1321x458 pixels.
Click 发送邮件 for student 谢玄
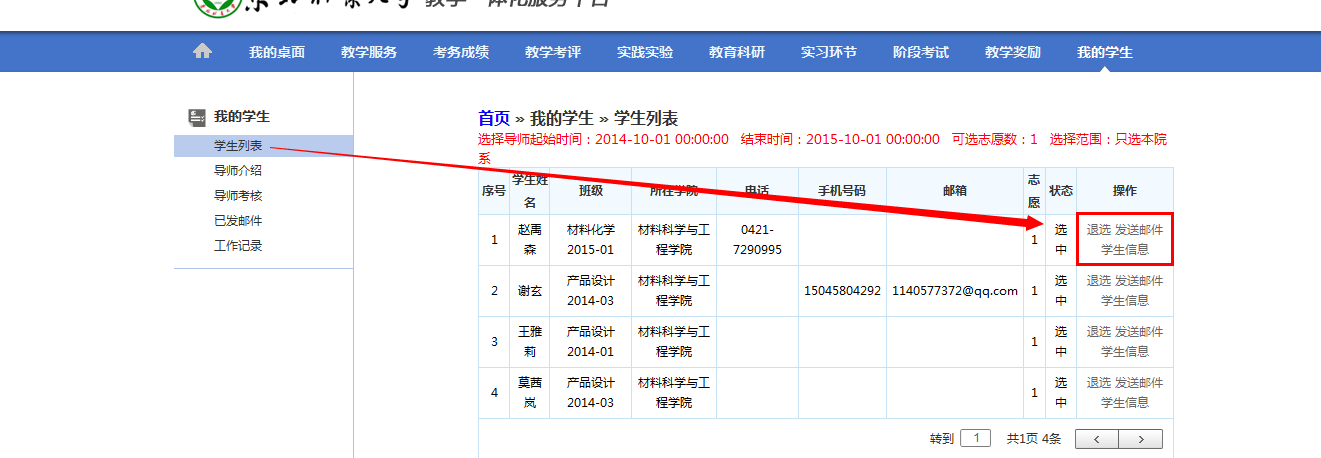pos(1139,281)
